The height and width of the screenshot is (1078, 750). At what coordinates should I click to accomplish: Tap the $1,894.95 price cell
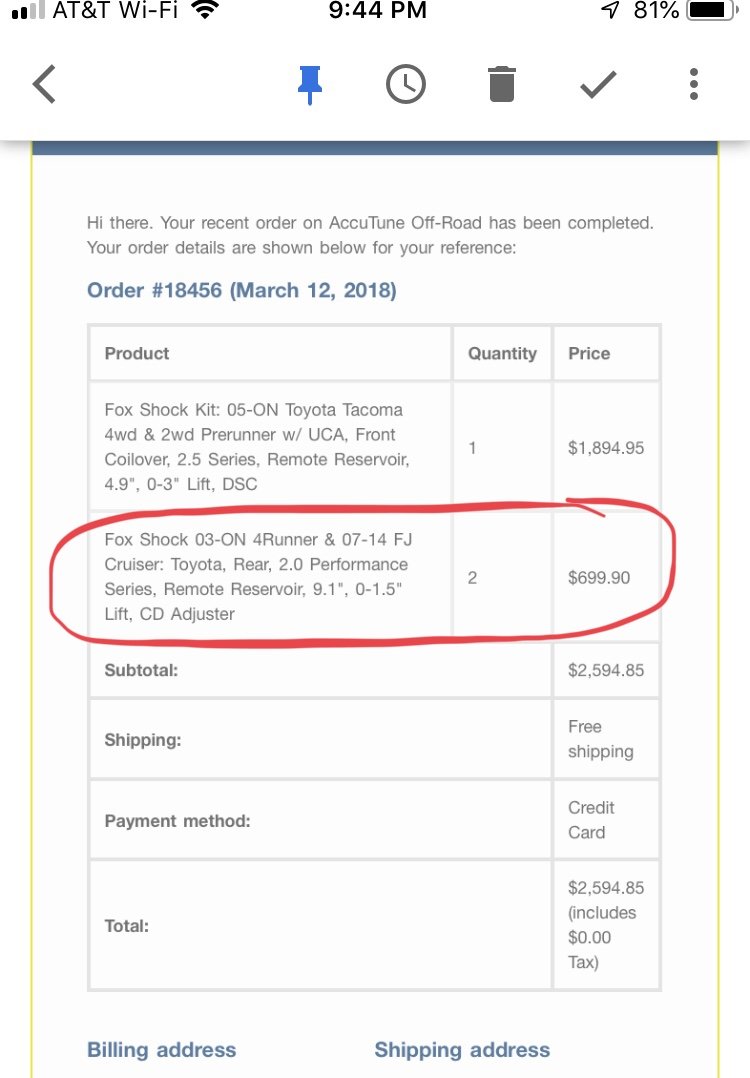[x=606, y=448]
